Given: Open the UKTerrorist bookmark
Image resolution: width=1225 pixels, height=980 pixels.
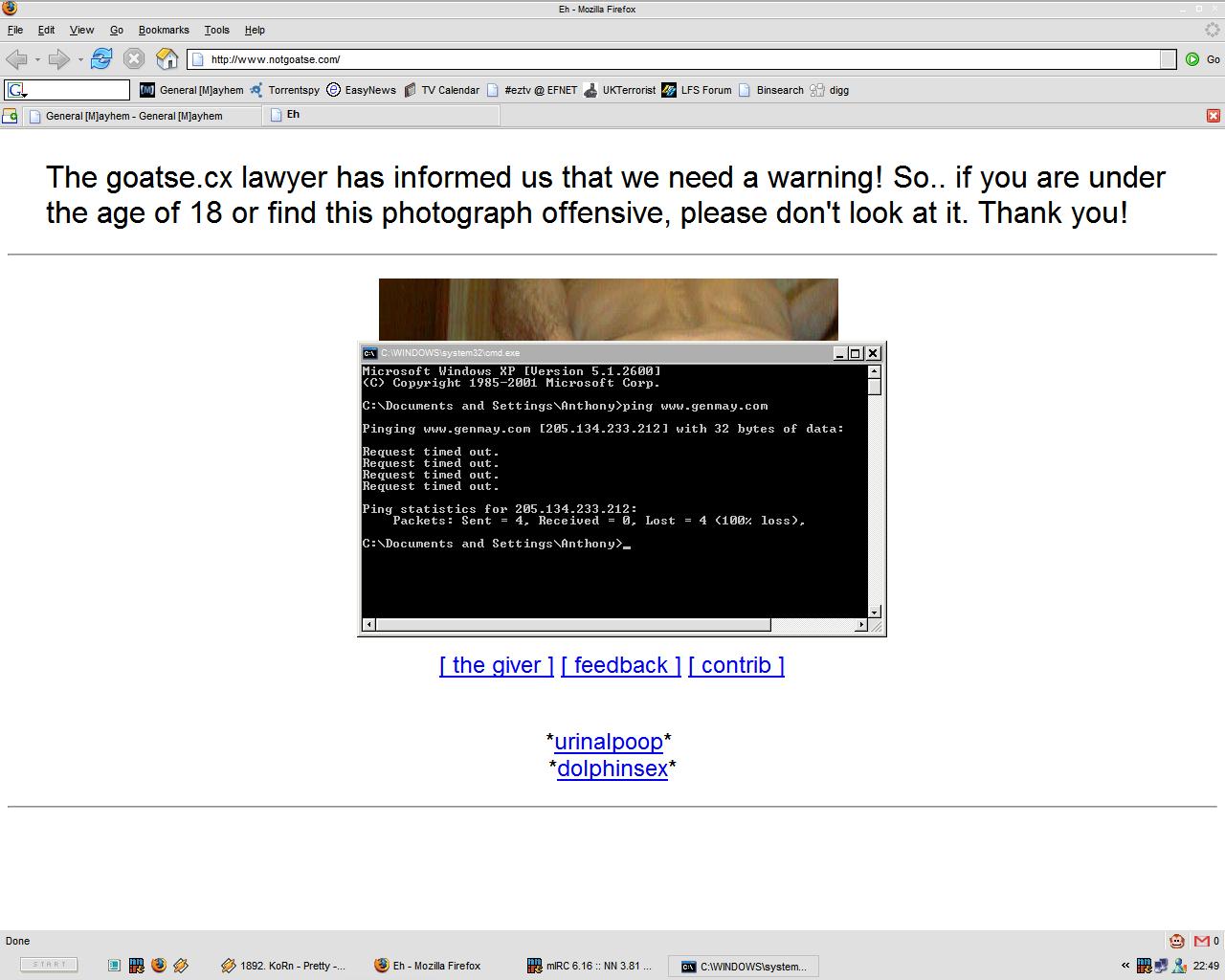Looking at the screenshot, I should (619, 90).
